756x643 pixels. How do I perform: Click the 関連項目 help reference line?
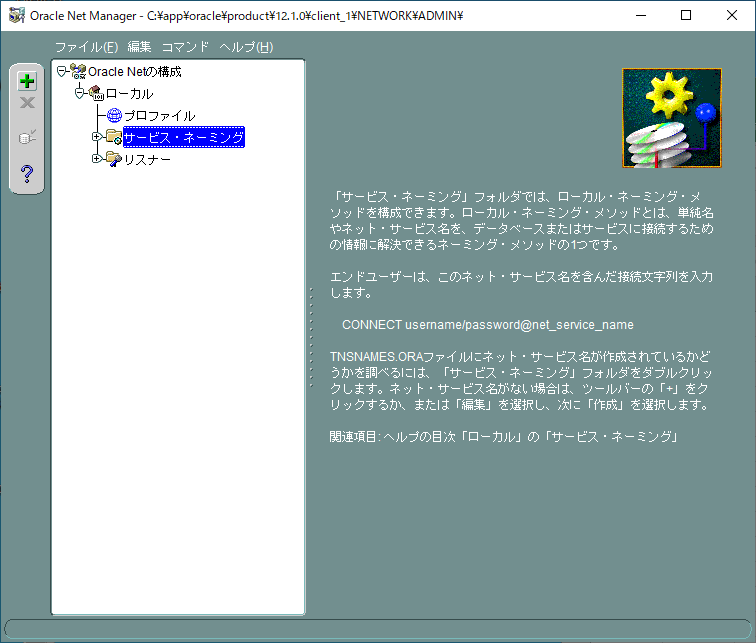(x=504, y=437)
